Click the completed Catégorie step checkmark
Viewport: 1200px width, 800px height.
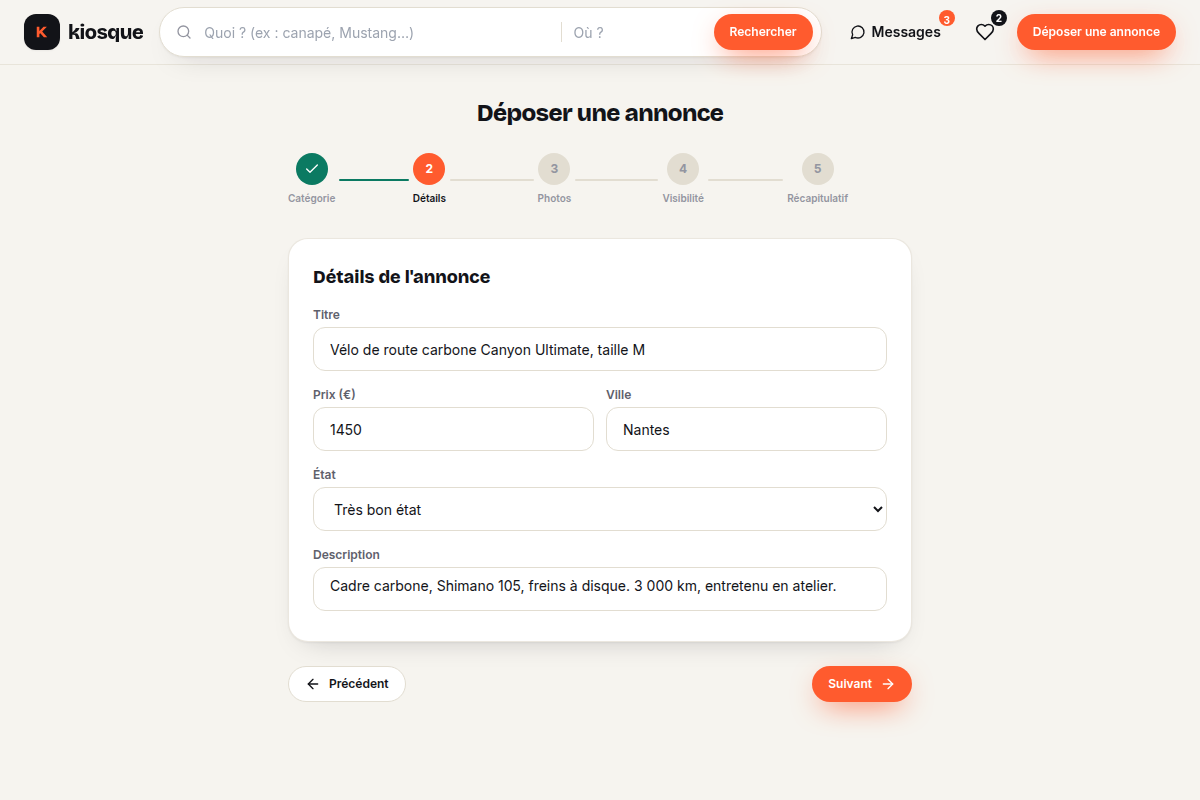coord(312,169)
